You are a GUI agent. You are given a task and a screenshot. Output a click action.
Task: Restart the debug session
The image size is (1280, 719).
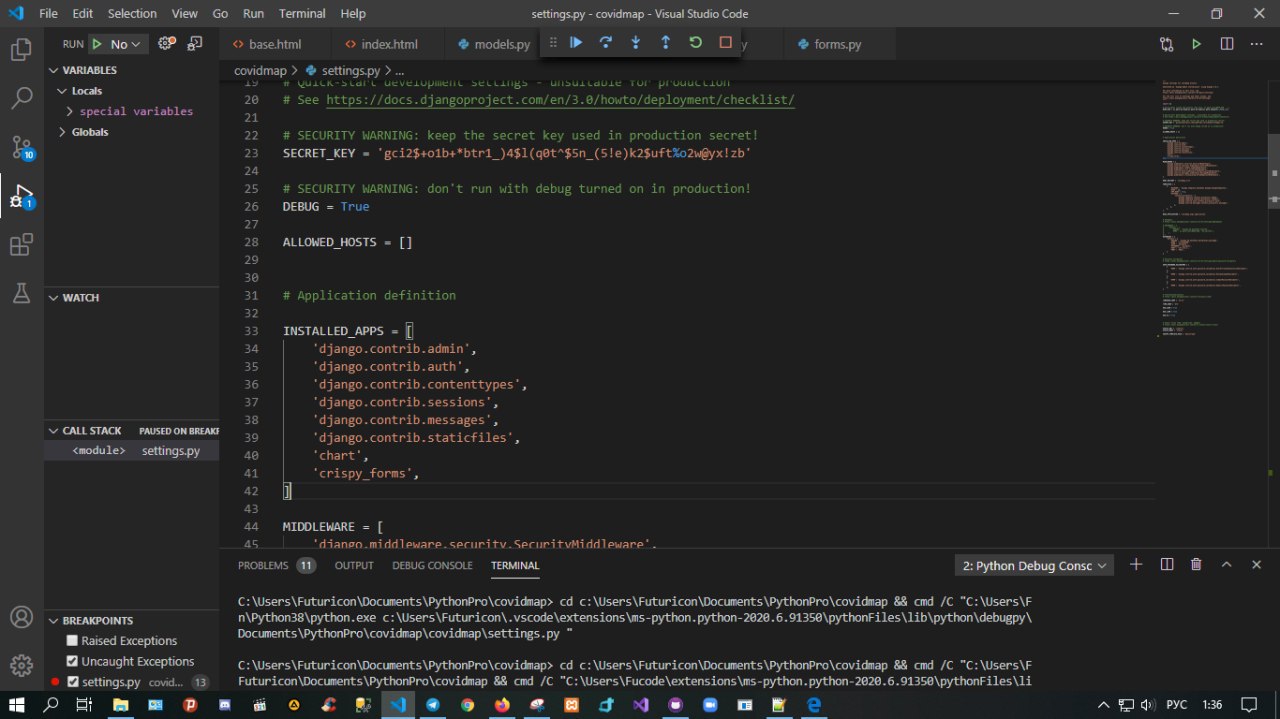coord(696,42)
